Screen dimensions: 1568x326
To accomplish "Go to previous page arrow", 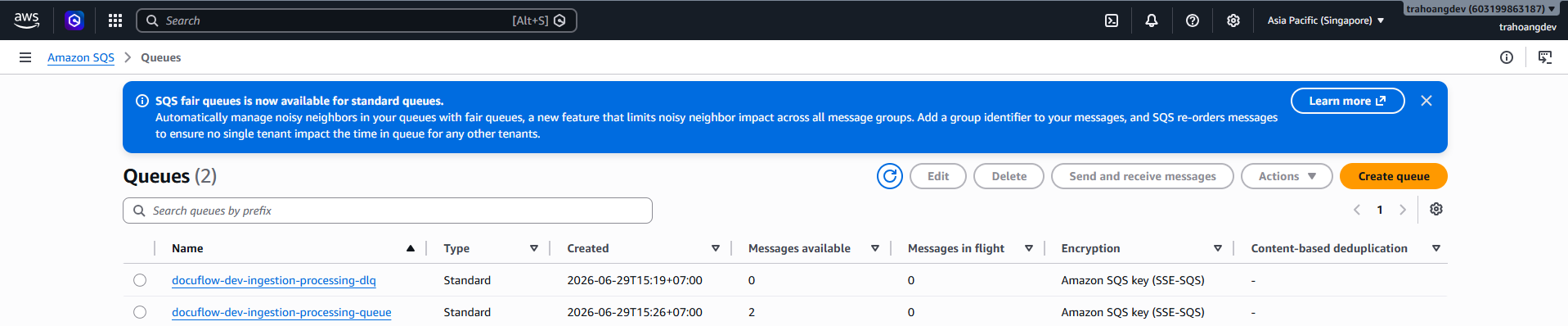I will (x=1357, y=210).
